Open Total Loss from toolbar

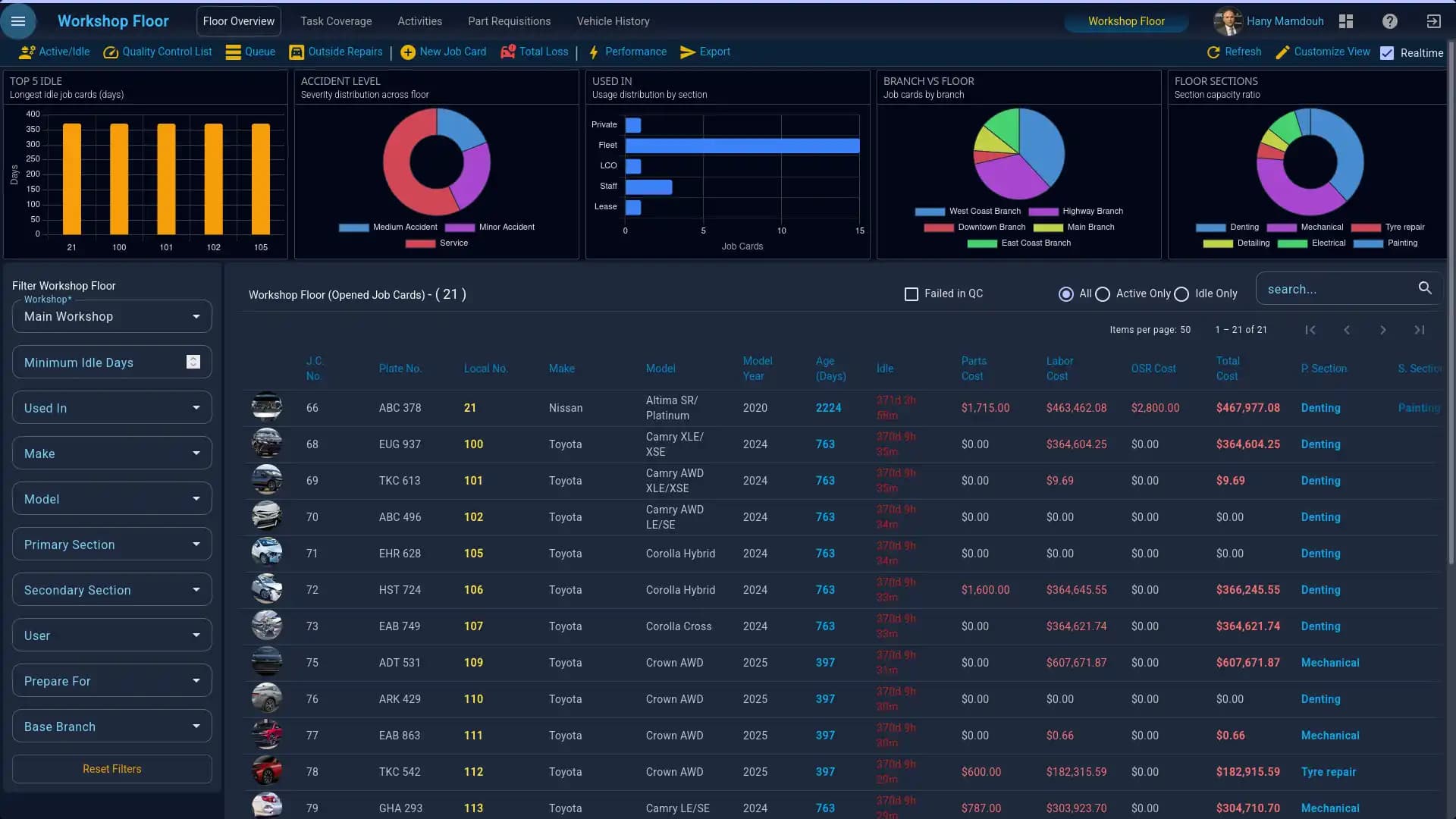534,52
